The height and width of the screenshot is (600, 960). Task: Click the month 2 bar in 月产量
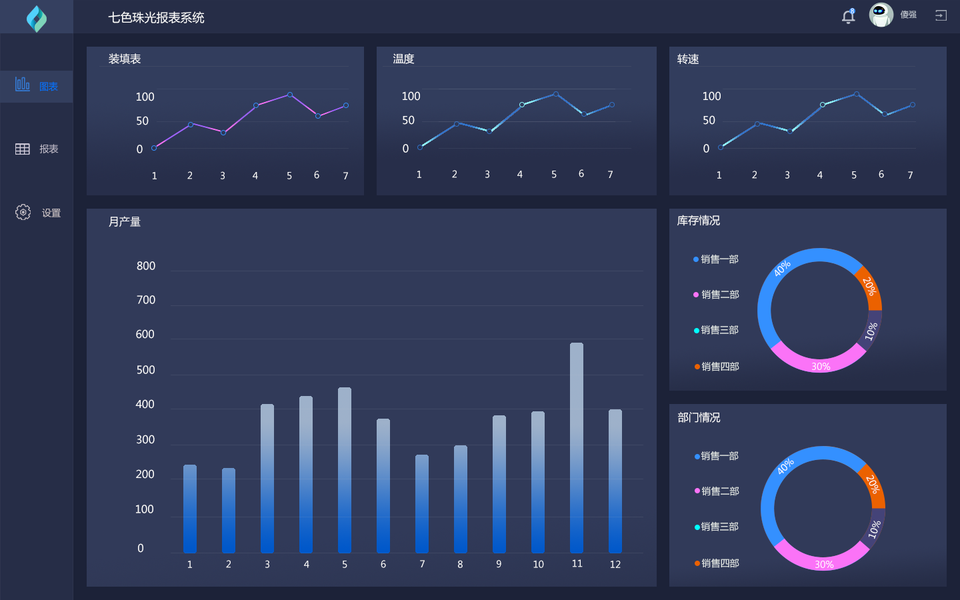[228, 511]
